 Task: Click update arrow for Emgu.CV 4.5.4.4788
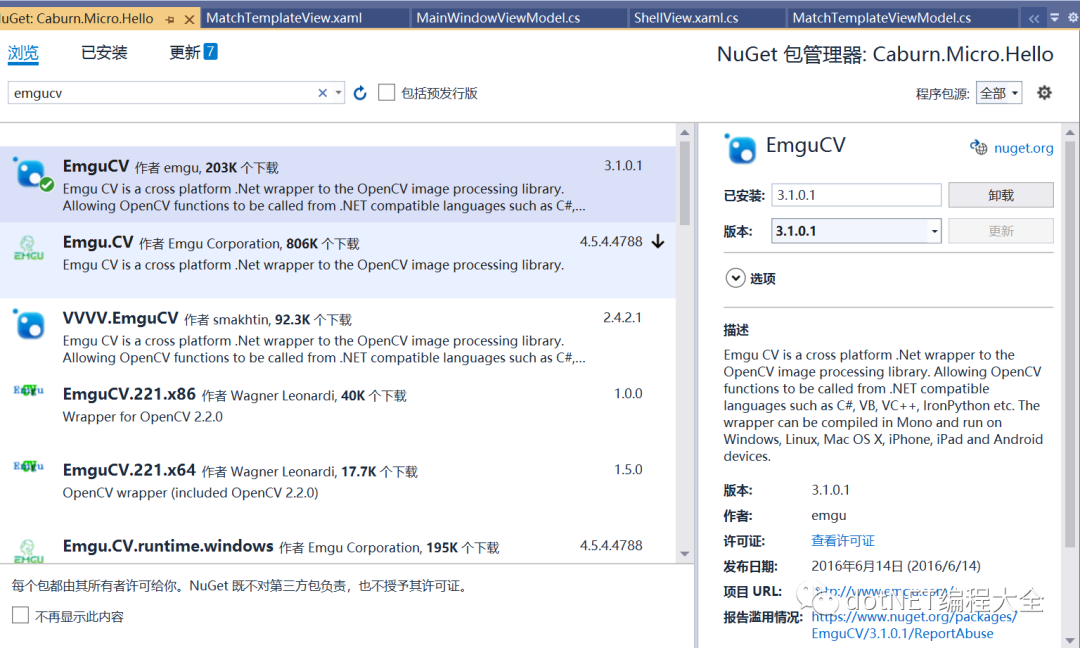pyautogui.click(x=658, y=242)
